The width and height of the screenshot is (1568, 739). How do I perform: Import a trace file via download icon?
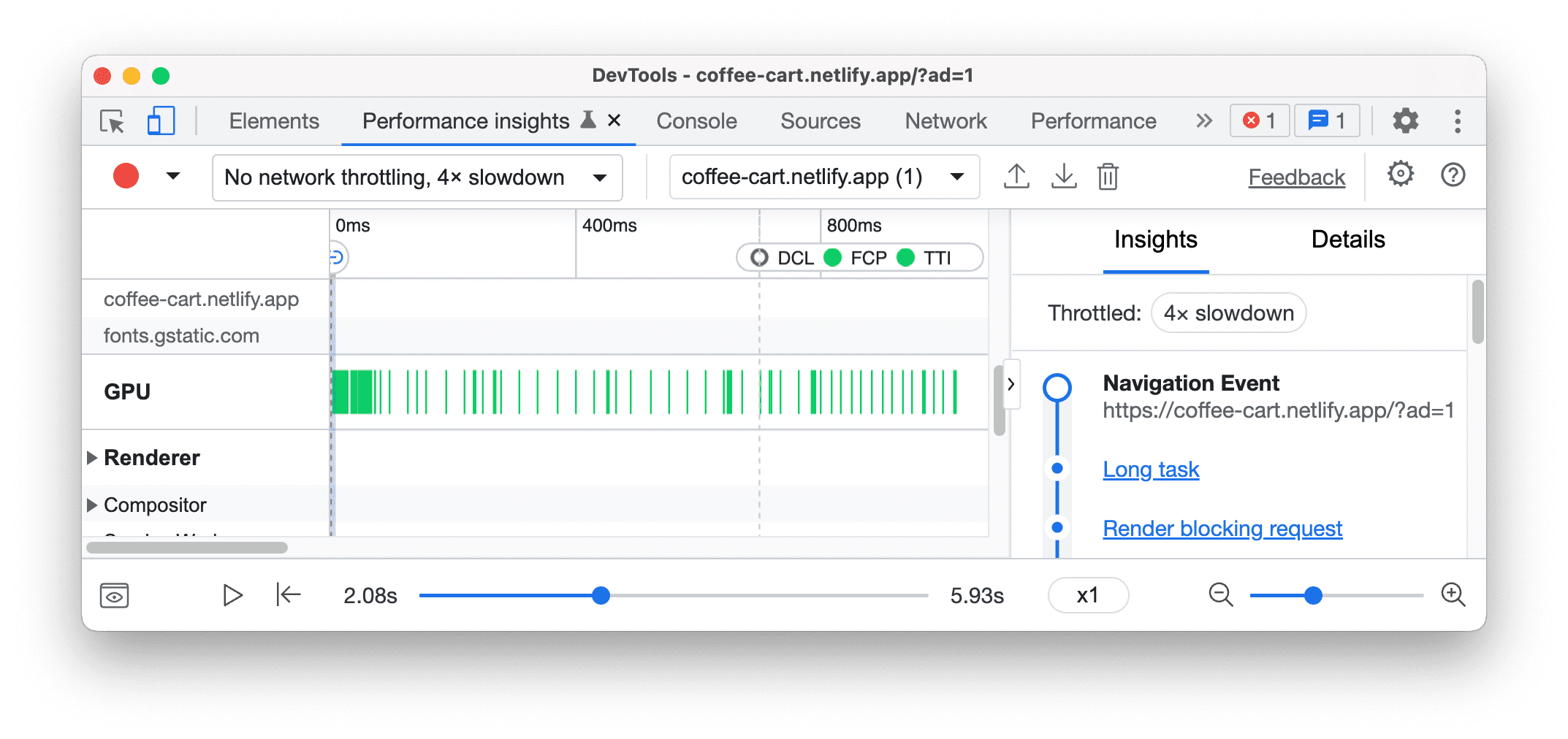coord(1063,176)
